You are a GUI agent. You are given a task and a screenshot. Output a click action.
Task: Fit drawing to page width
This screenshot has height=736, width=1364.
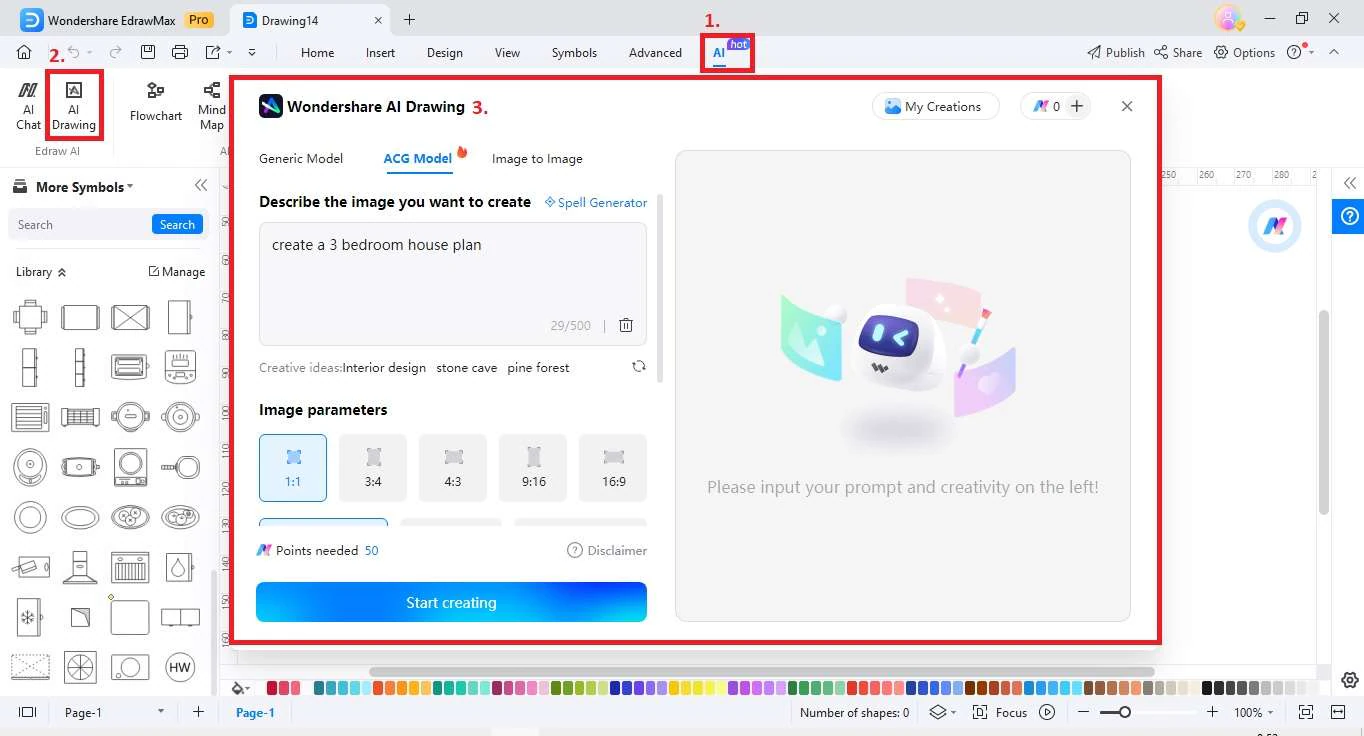pos(1338,712)
